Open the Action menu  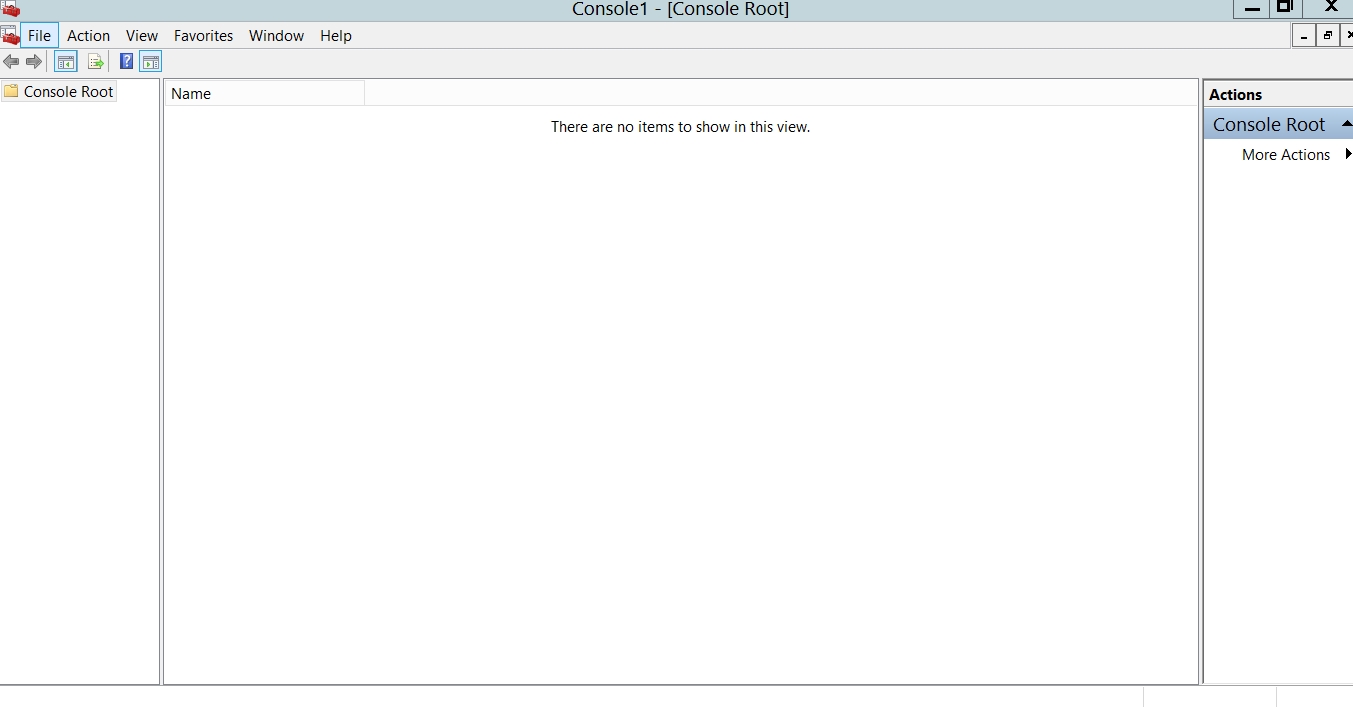[x=88, y=36]
